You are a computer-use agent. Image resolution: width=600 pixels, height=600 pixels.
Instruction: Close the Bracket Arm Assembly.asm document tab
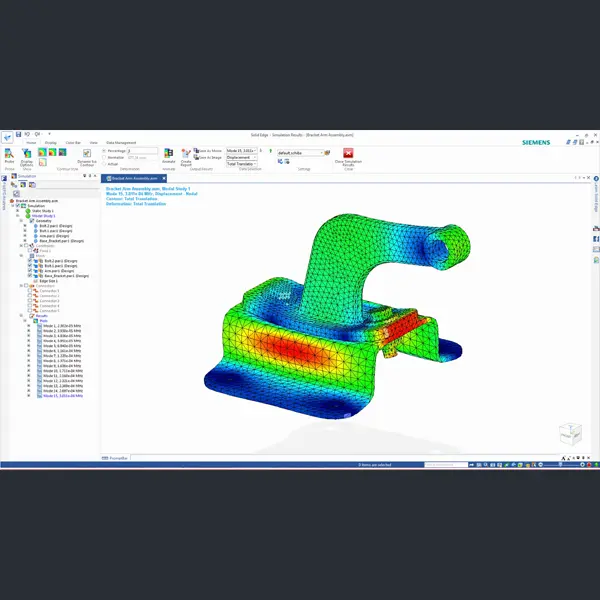[x=164, y=178]
